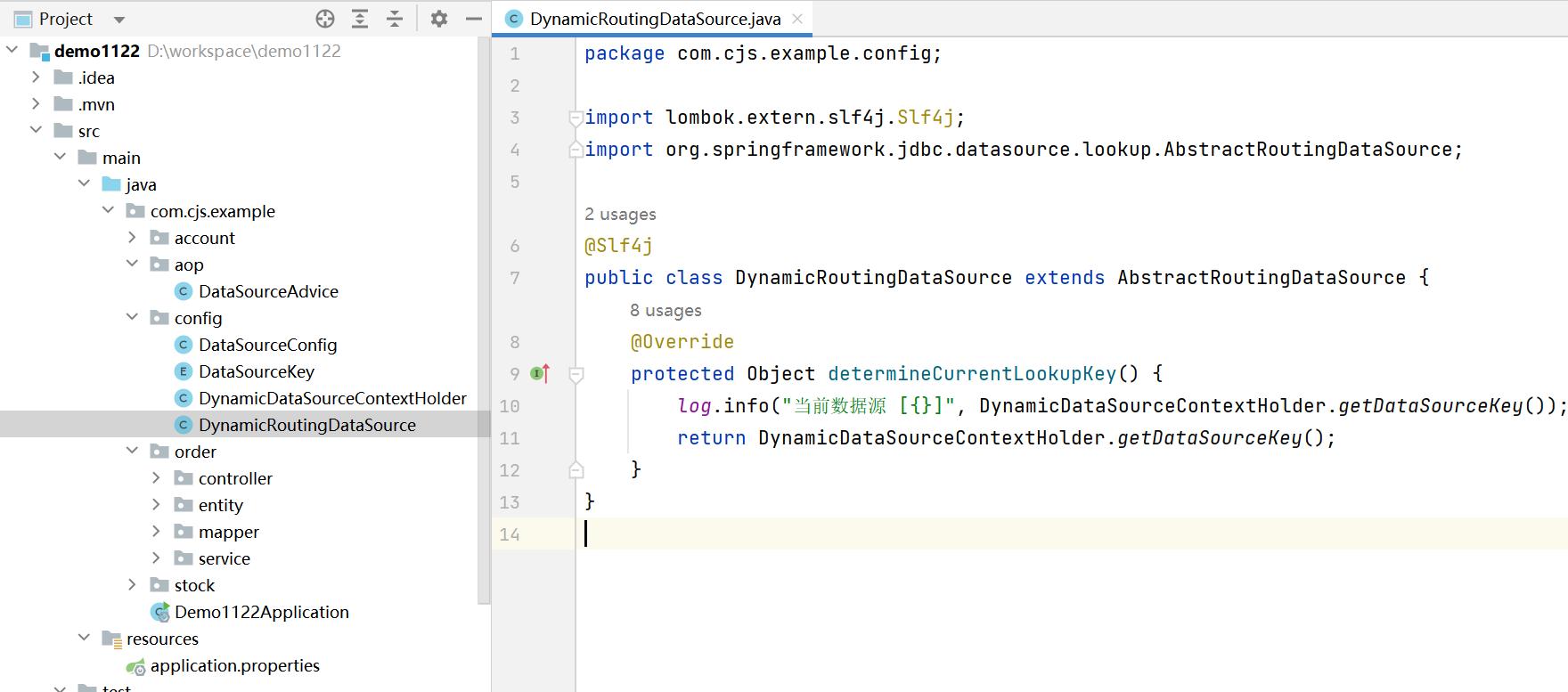Click the "8 usages" hint above method
The width and height of the screenshot is (1568, 692).
(666, 310)
